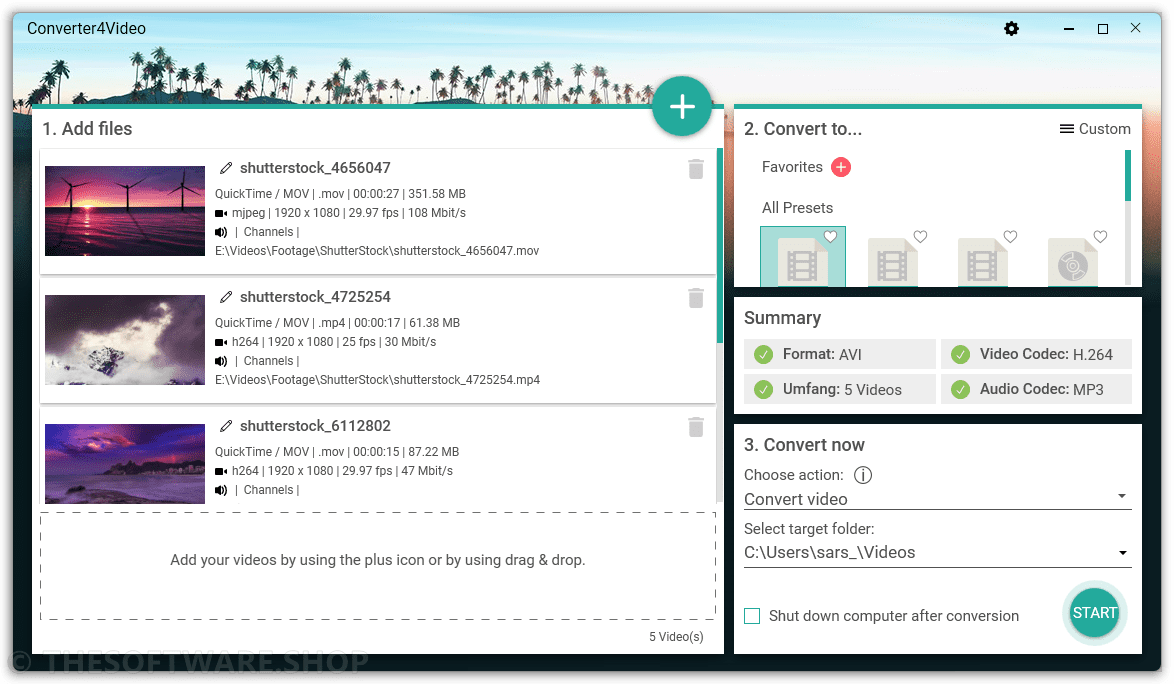Click the file list vertical scrollbar

coord(720,245)
